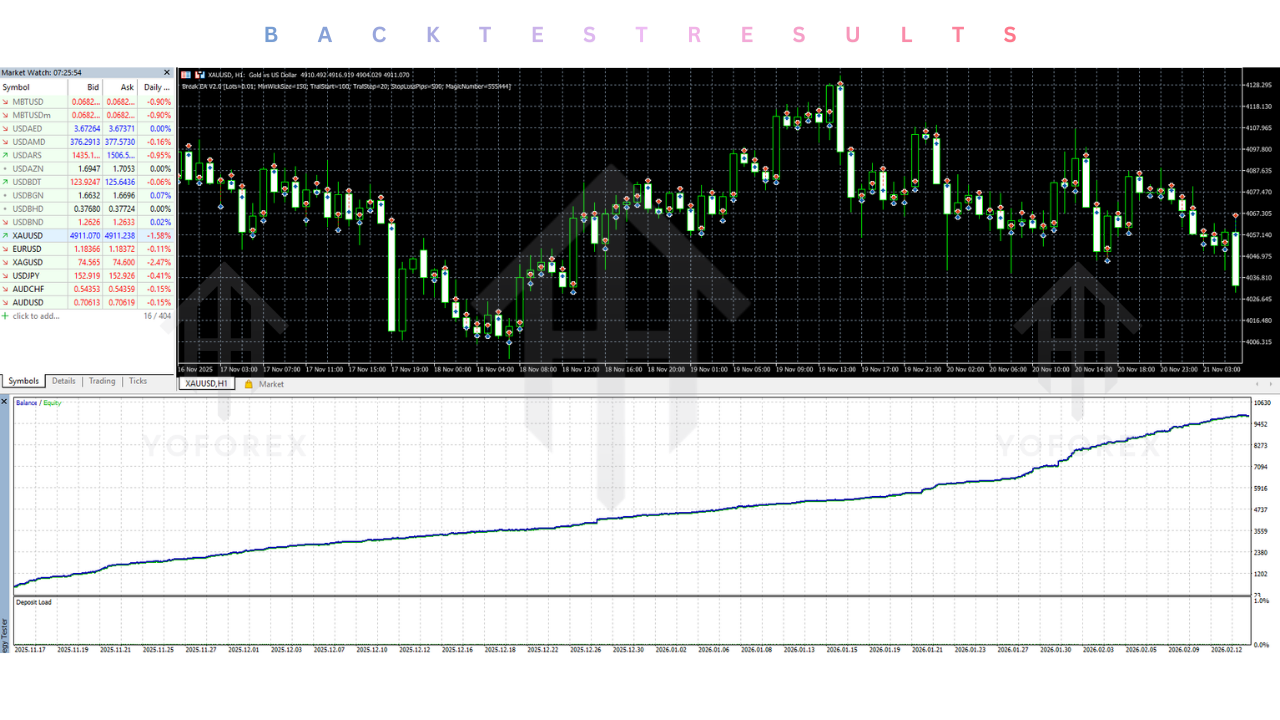Image resolution: width=1280 pixels, height=720 pixels.
Task: Switch to the Ticks tab
Action: (x=138, y=381)
